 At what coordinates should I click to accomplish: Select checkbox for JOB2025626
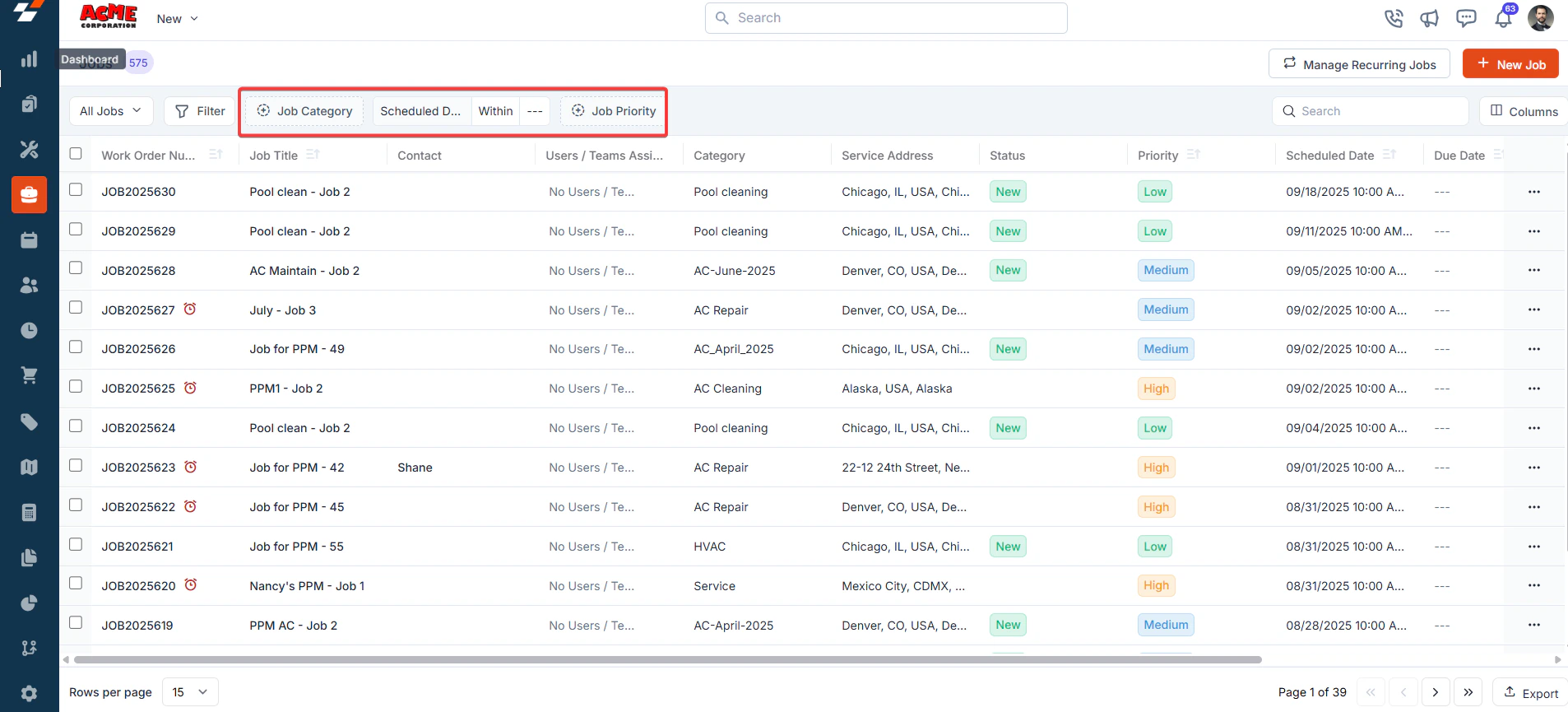[76, 347]
